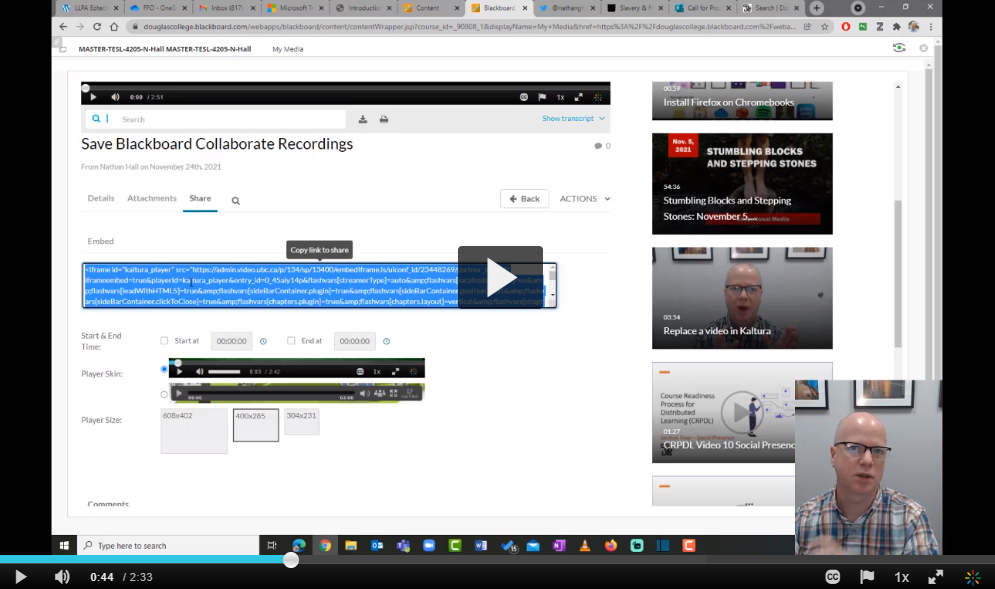Click the print transcript icon
The height and width of the screenshot is (589, 995).
(x=384, y=119)
